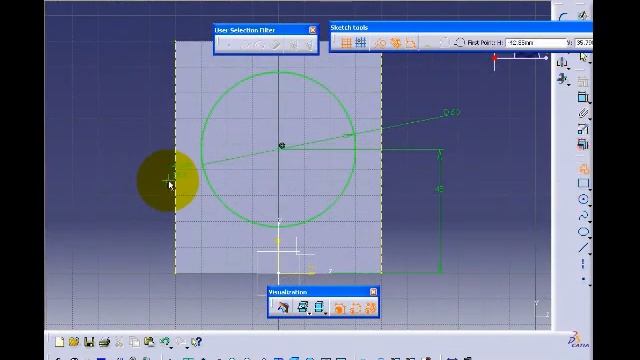
Task: Open the Ellipse tool flyout arrow
Action: [590, 238]
